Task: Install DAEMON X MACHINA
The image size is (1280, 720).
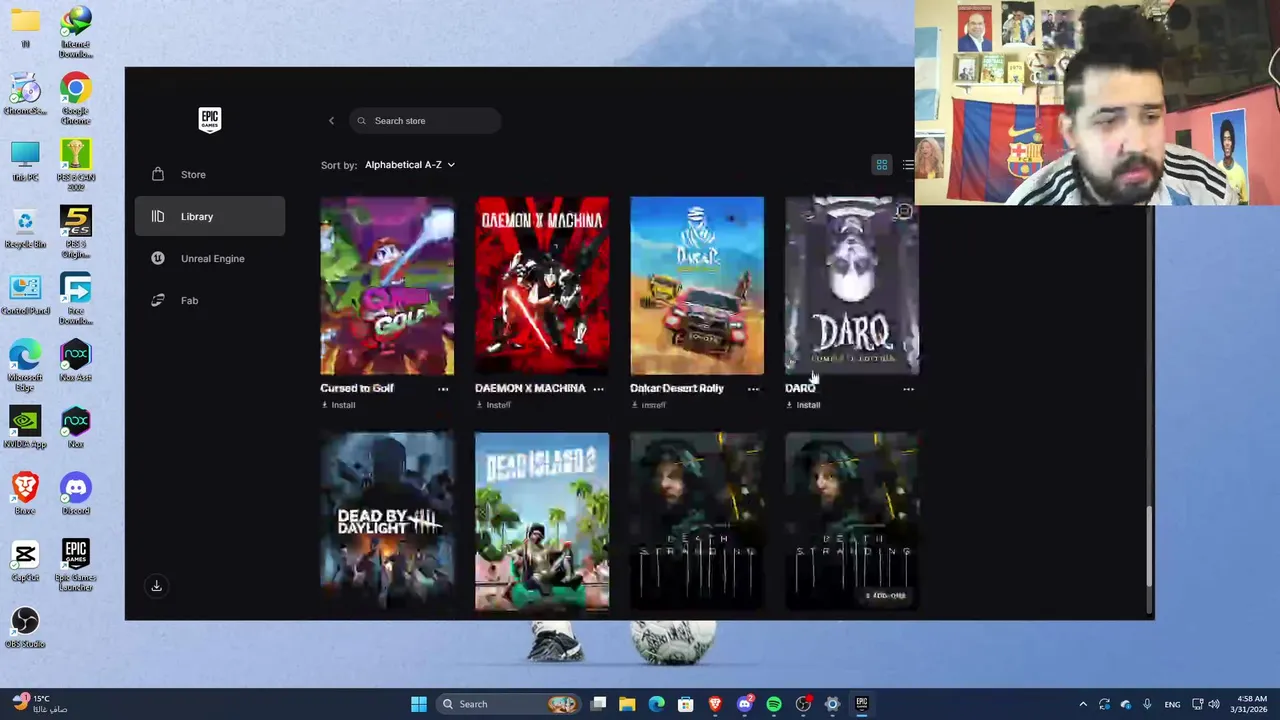Action: pyautogui.click(x=493, y=405)
